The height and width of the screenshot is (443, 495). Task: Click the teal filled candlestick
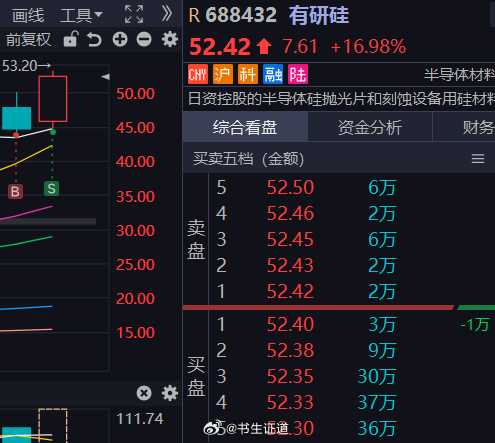[17, 118]
